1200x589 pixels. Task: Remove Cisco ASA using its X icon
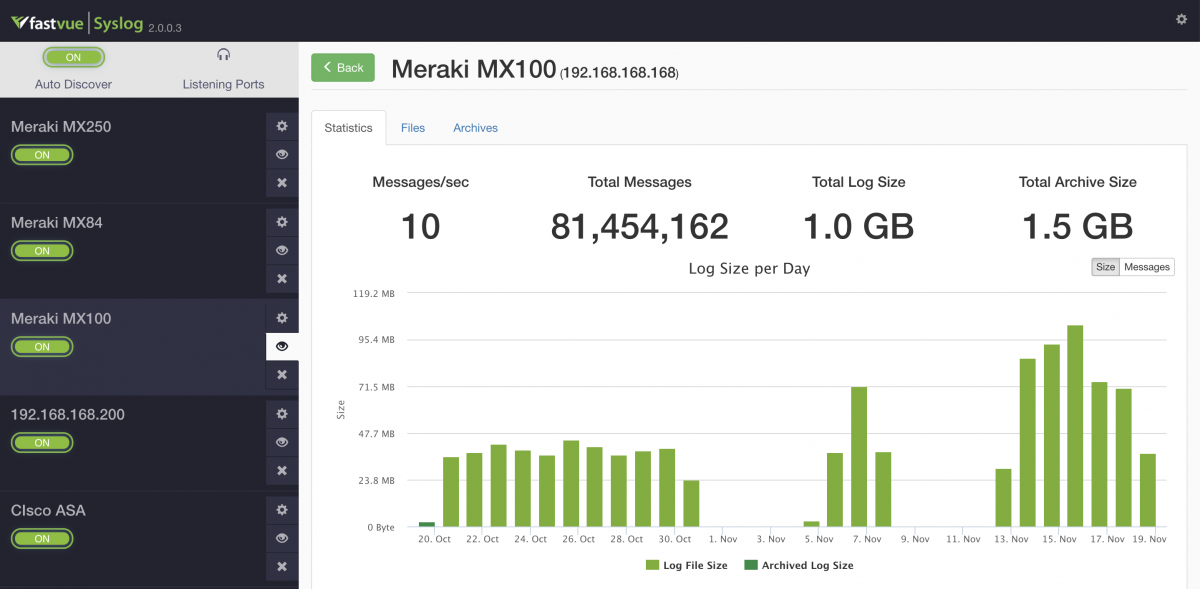pyautogui.click(x=281, y=566)
